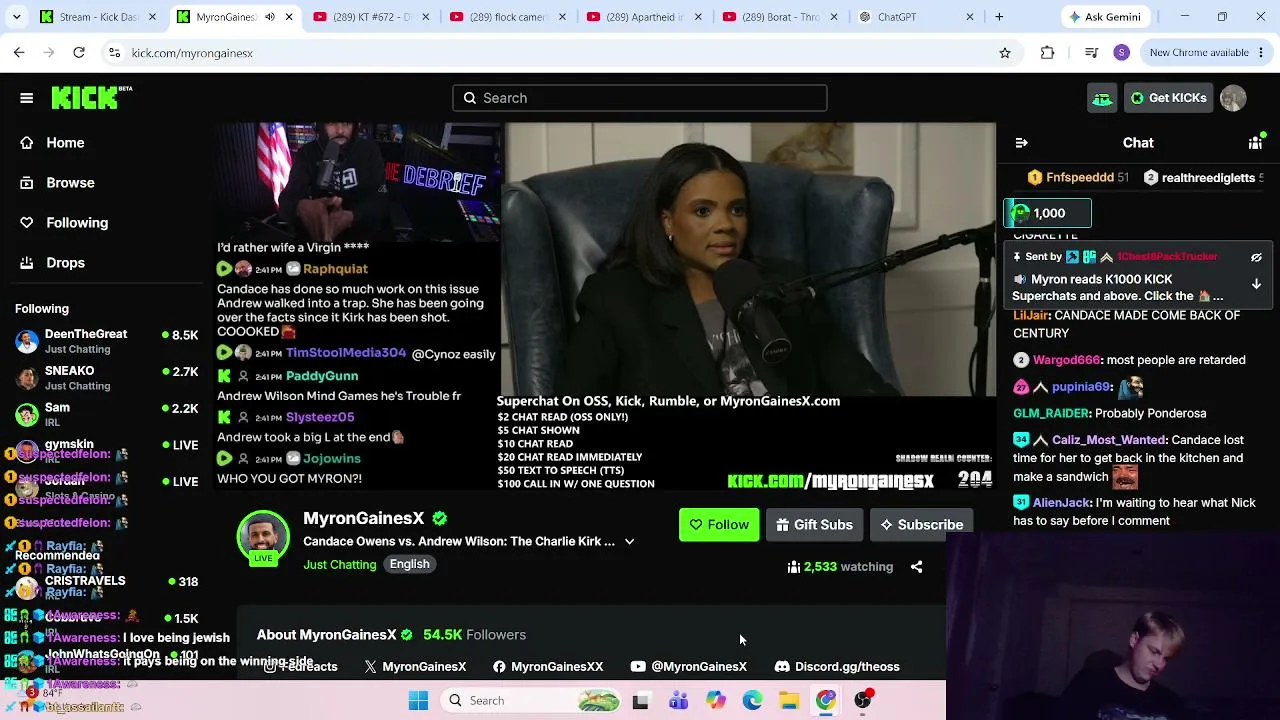Open OBS Studio from taskbar
The image size is (1280, 720).
pos(863,701)
